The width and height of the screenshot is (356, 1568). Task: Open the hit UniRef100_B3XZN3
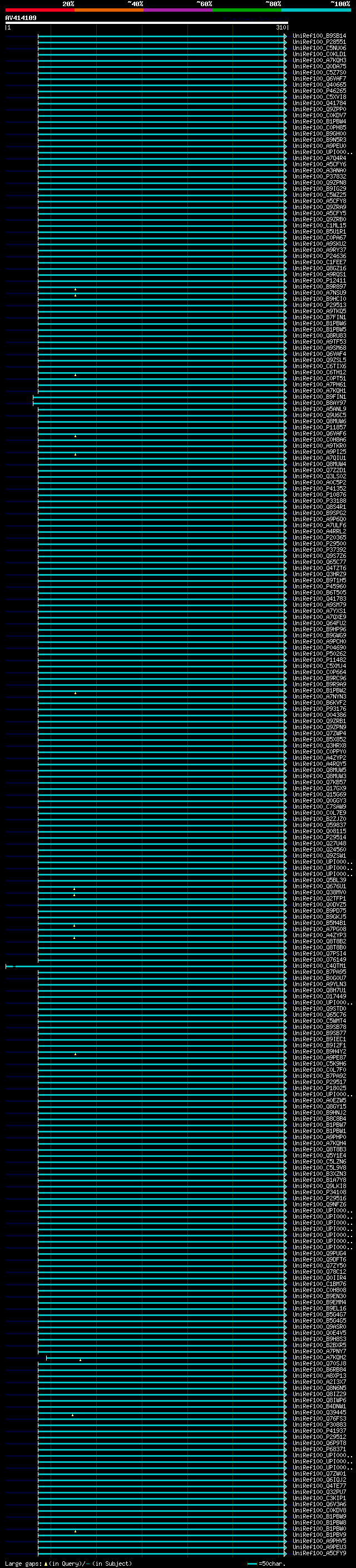pyautogui.click(x=319, y=1174)
